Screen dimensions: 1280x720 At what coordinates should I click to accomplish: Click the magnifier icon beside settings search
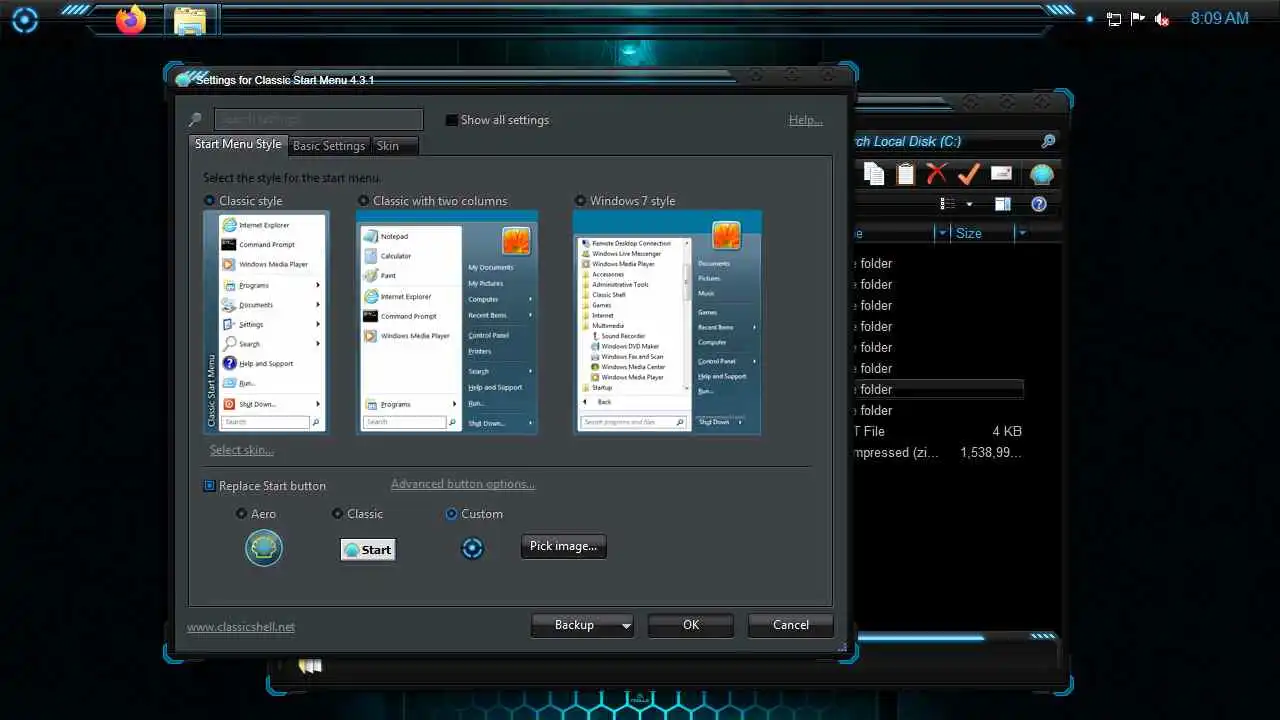(x=196, y=120)
